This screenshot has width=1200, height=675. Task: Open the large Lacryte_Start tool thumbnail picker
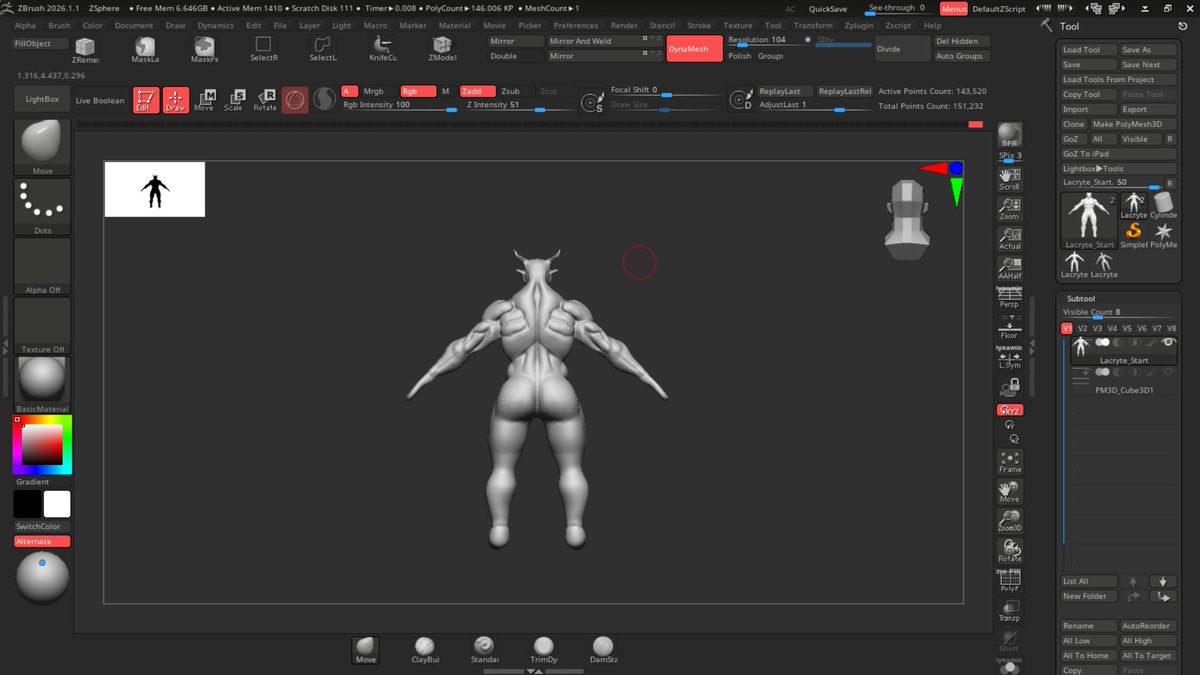[x=1089, y=221]
